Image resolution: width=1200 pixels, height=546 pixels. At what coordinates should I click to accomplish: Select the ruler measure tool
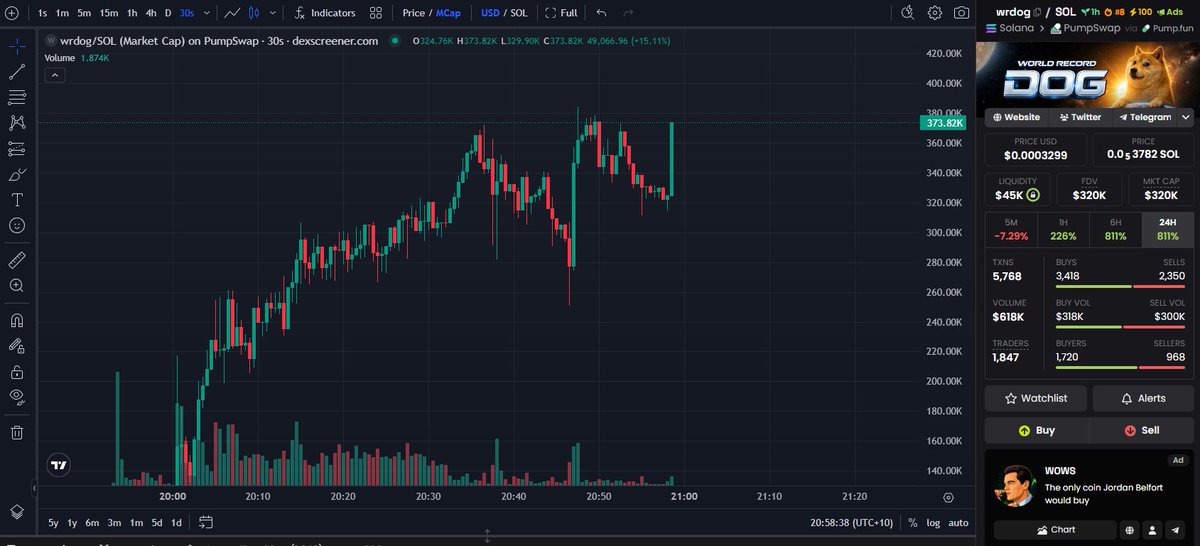(17, 260)
